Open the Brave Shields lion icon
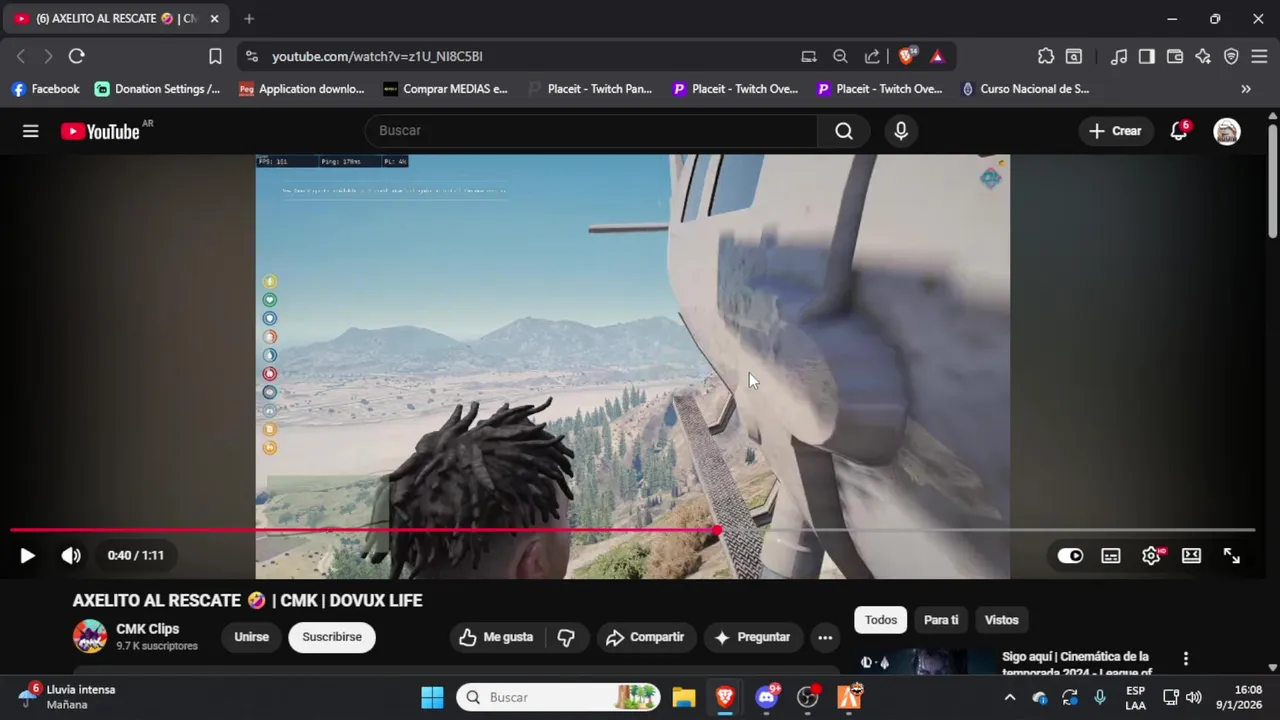 pos(907,56)
